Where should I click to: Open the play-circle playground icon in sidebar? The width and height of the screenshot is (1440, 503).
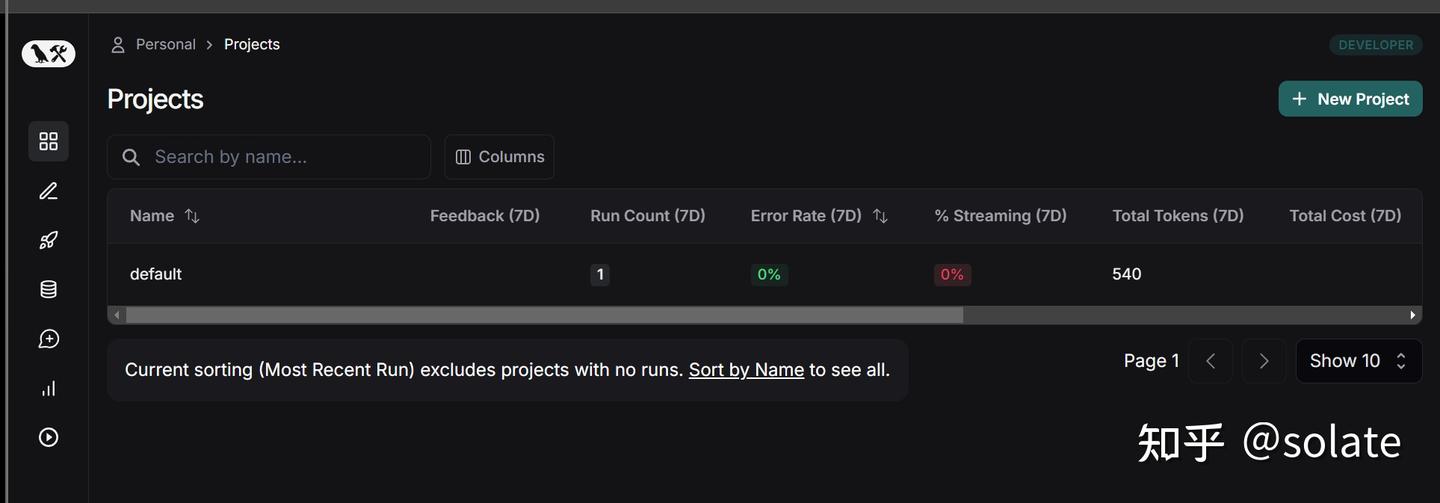pyautogui.click(x=48, y=437)
